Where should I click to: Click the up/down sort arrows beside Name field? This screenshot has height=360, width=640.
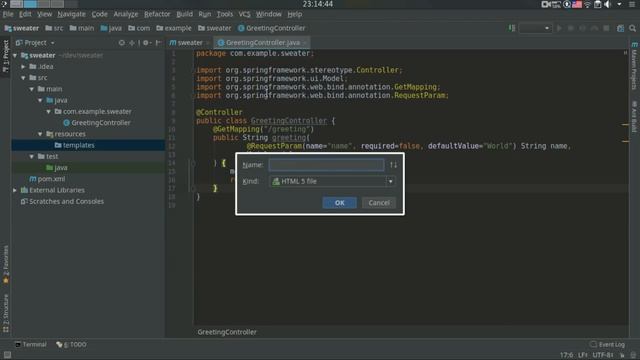point(393,165)
